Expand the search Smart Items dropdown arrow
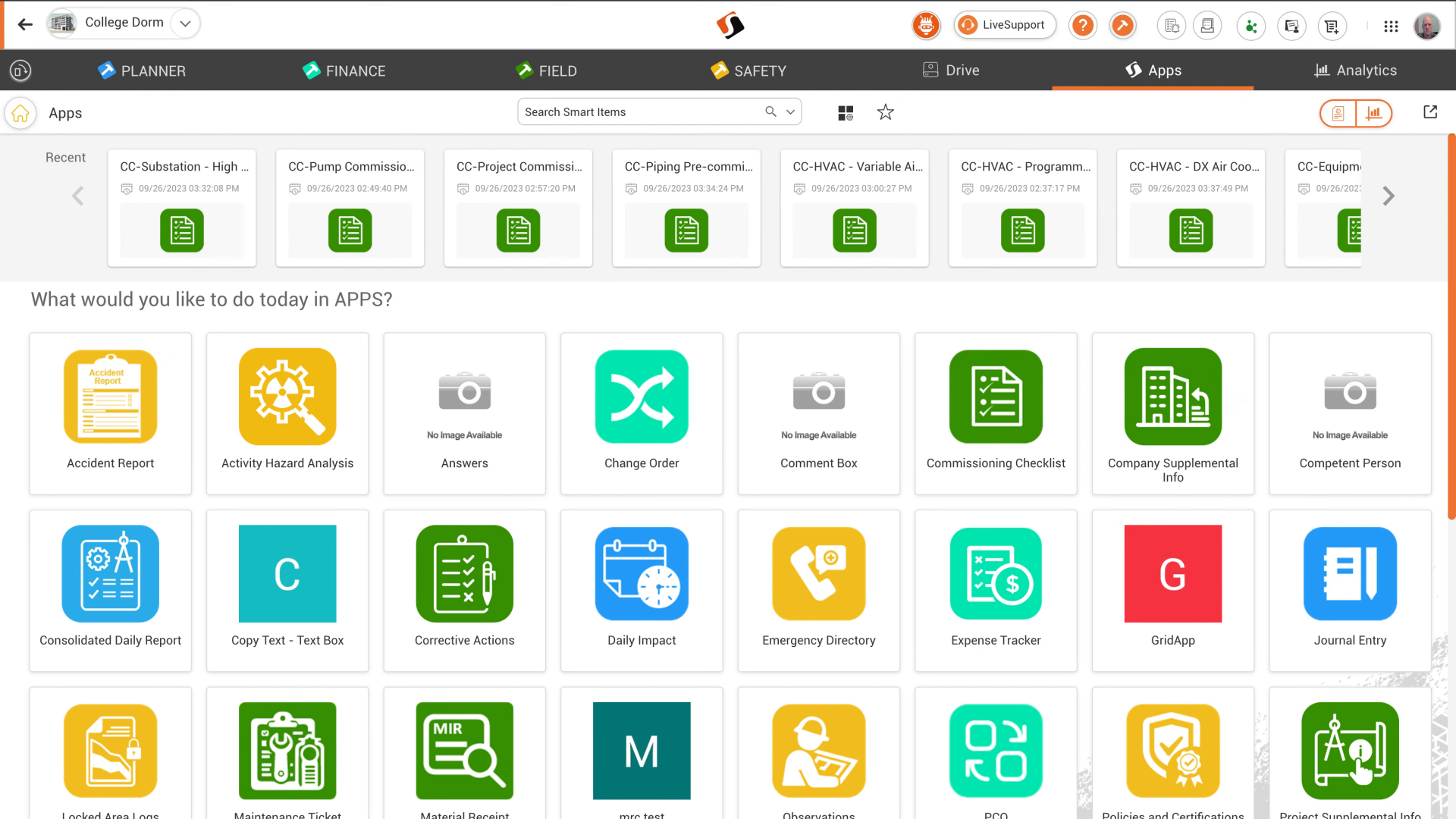Image resolution: width=1456 pixels, height=819 pixels. [790, 112]
